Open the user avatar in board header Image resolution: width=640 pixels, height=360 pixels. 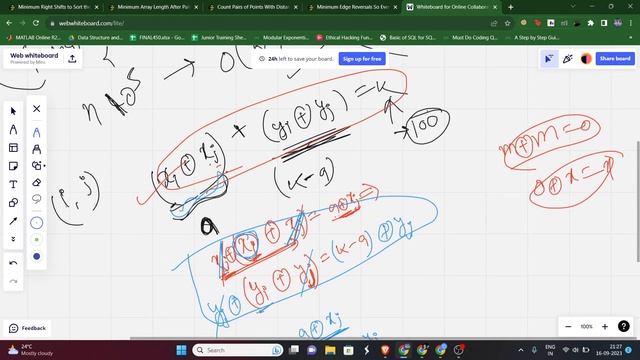pos(586,59)
